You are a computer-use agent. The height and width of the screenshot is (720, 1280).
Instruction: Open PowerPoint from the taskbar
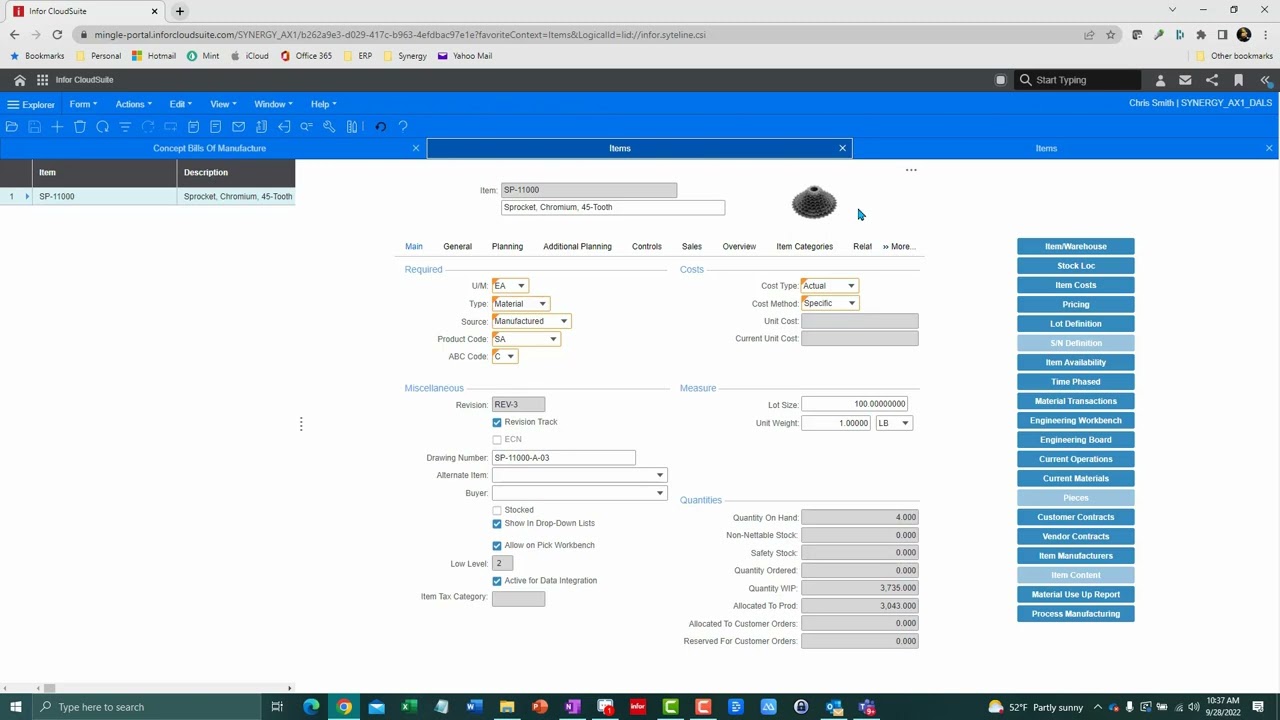[x=540, y=707]
